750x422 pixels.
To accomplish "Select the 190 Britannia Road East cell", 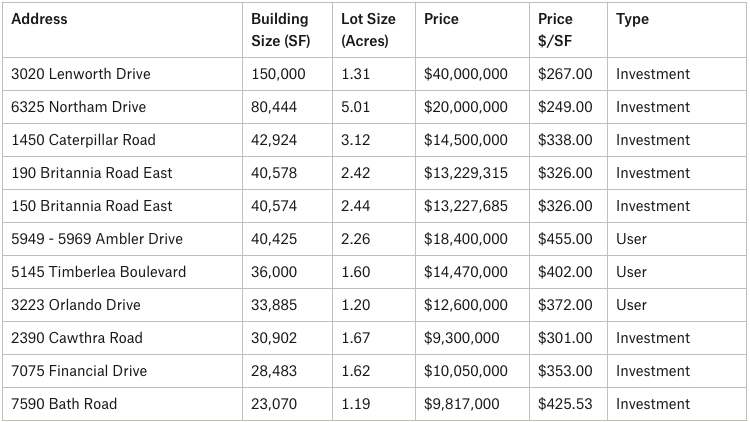I will coord(92,173).
